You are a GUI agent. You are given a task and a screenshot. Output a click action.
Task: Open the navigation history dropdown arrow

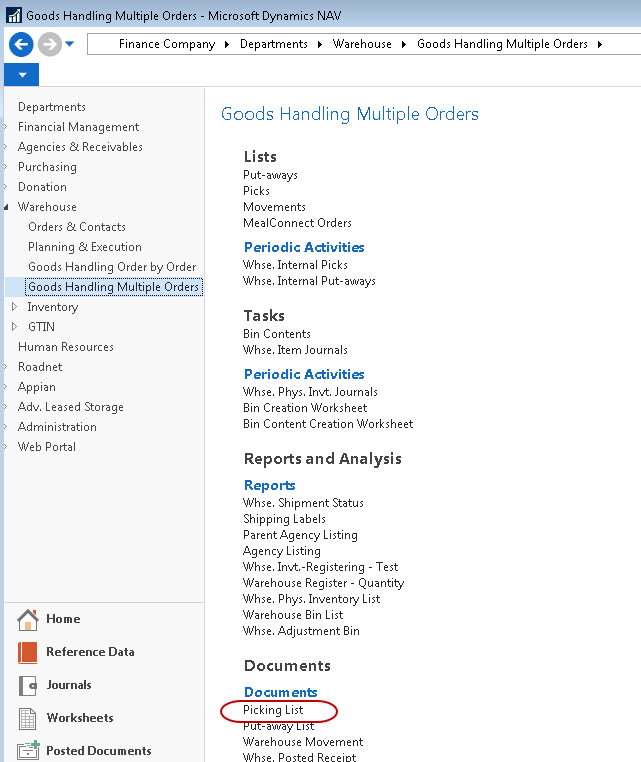click(70, 44)
